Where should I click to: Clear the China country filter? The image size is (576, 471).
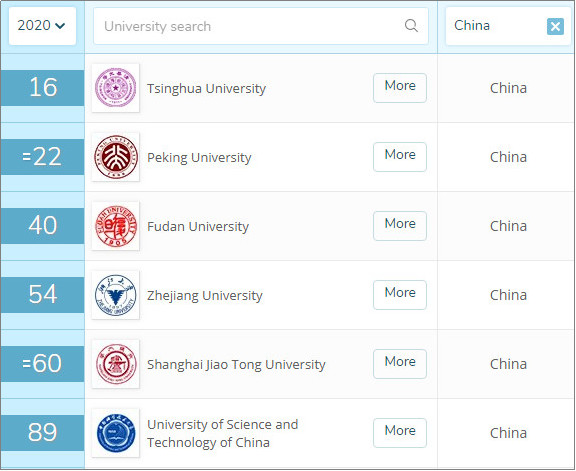[555, 26]
